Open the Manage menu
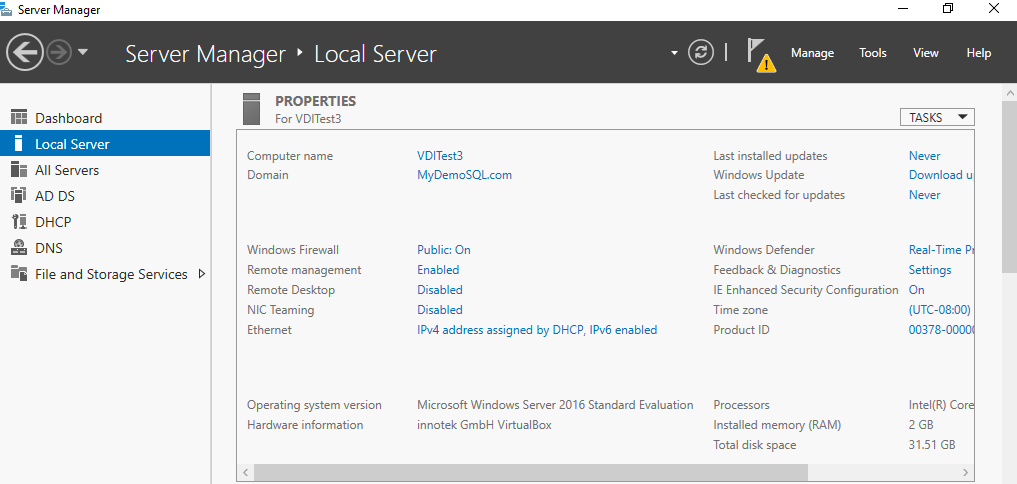Image resolution: width=1017 pixels, height=484 pixels. click(x=812, y=53)
